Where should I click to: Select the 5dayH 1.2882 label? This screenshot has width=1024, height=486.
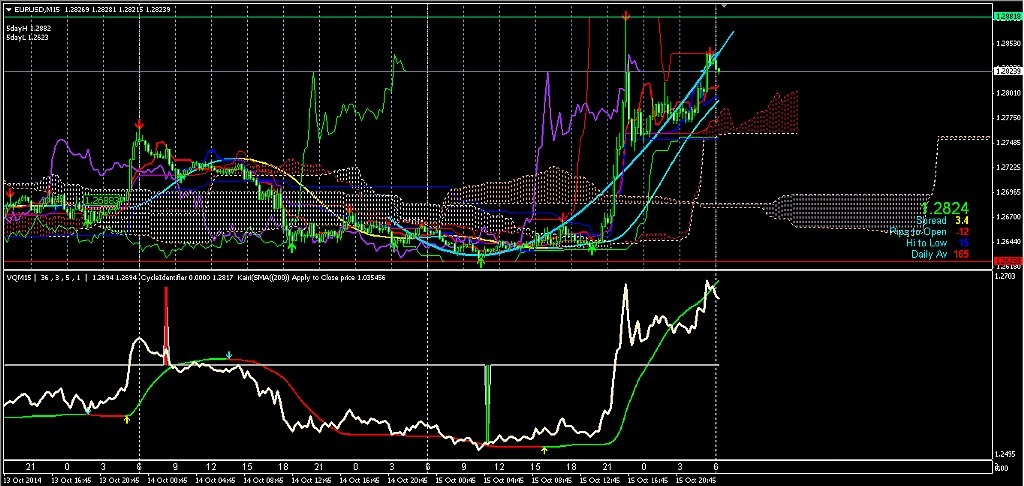(27, 29)
